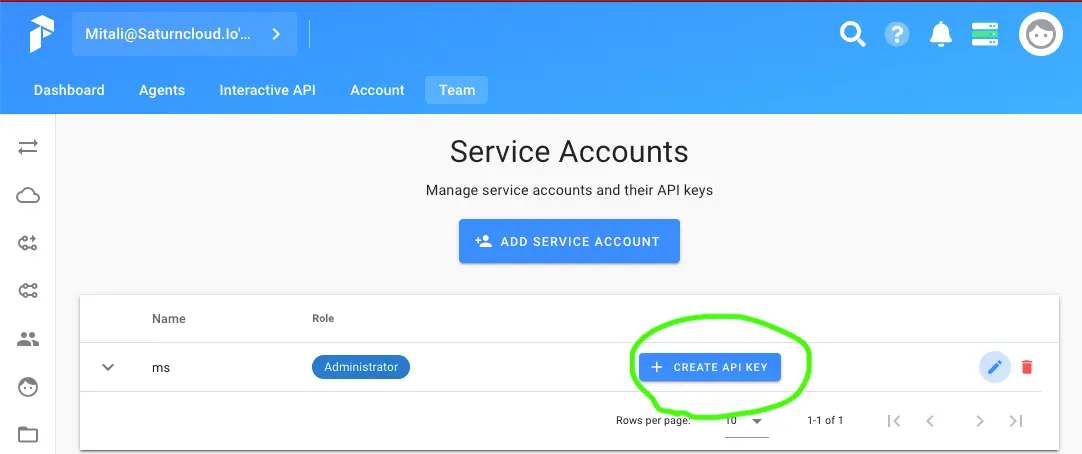Click the green server status icon

click(985, 35)
